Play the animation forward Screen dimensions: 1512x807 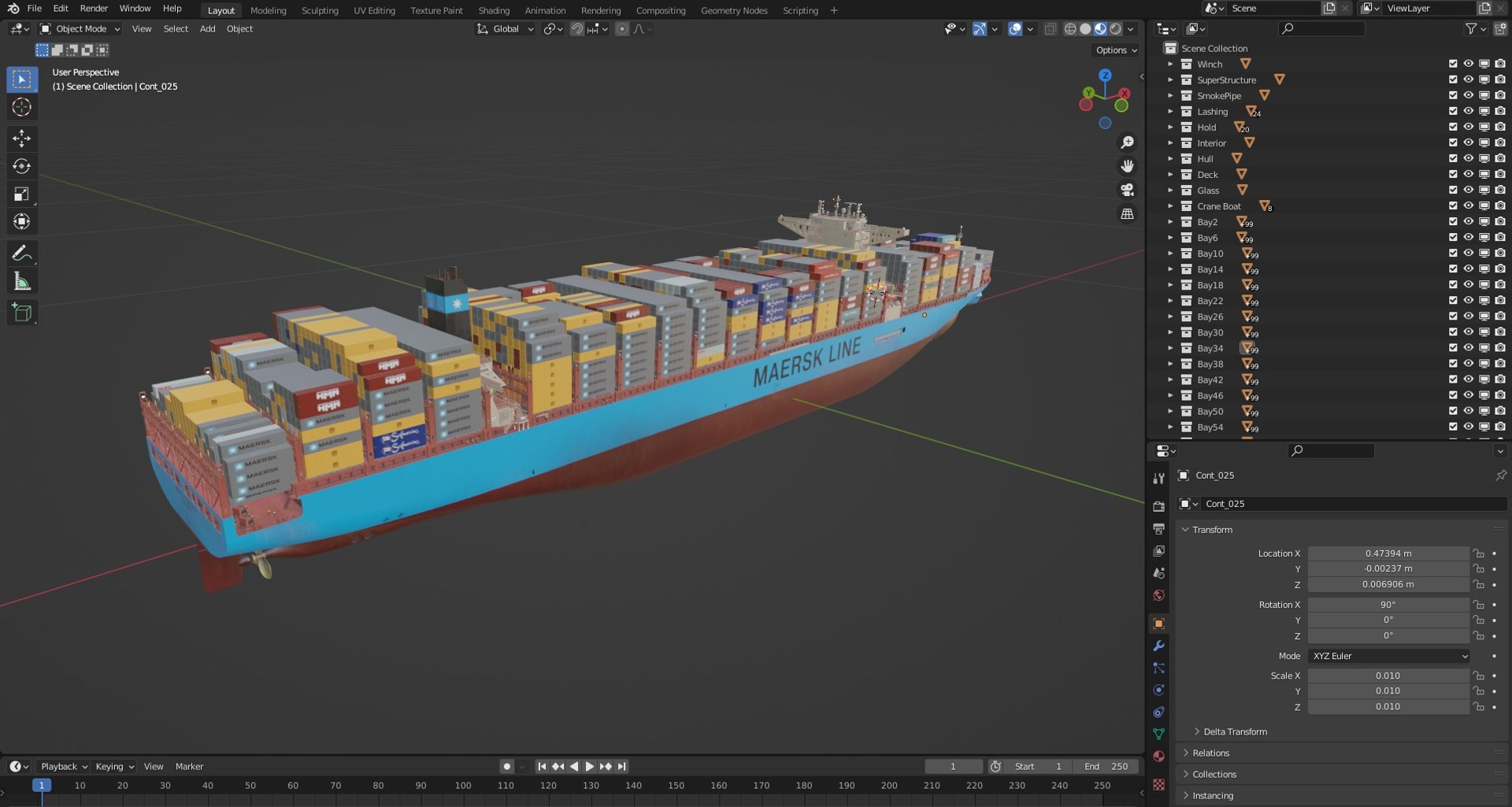589,767
